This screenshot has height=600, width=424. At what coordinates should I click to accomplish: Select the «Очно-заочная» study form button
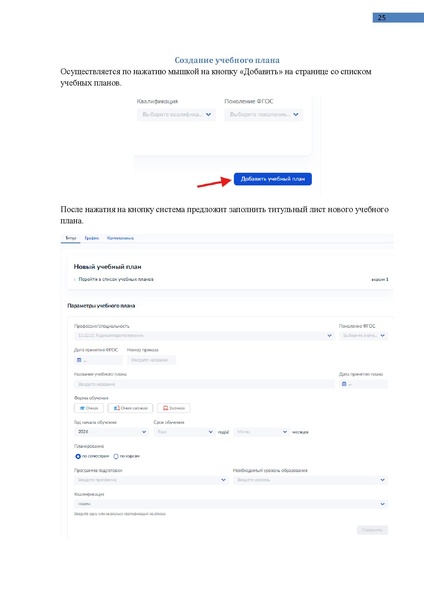(x=130, y=408)
